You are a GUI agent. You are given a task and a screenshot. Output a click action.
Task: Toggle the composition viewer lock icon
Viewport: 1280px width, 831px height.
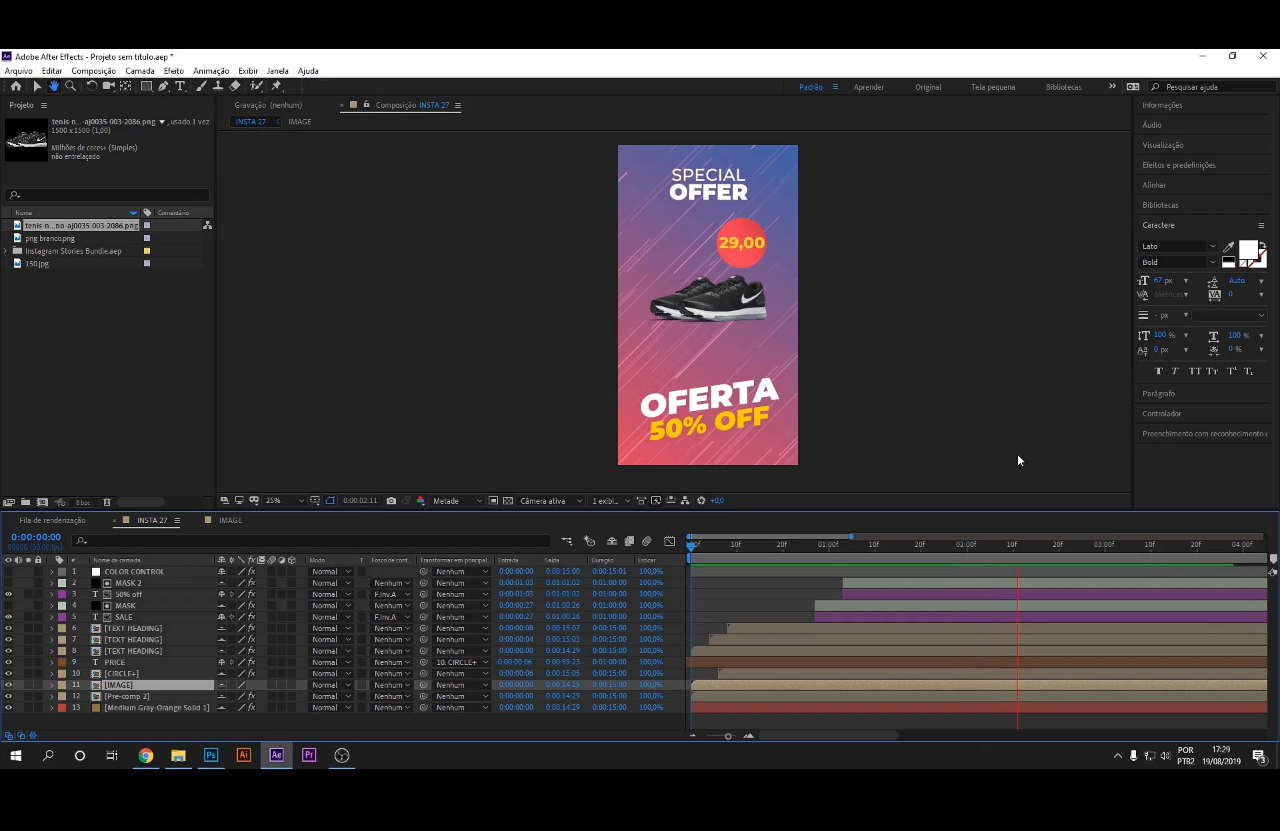pos(366,105)
